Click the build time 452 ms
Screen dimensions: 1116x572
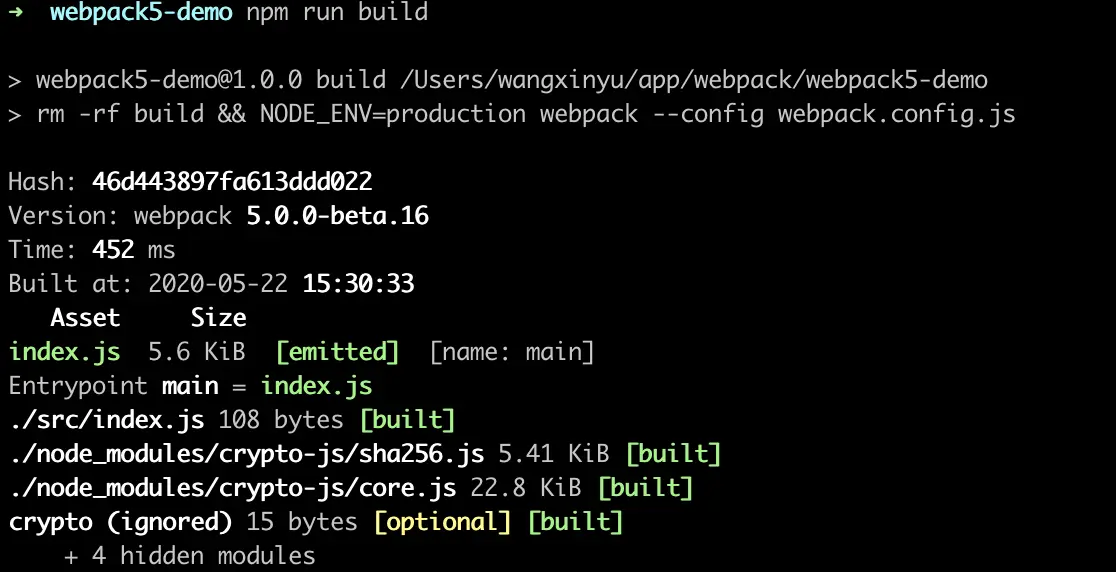(134, 250)
